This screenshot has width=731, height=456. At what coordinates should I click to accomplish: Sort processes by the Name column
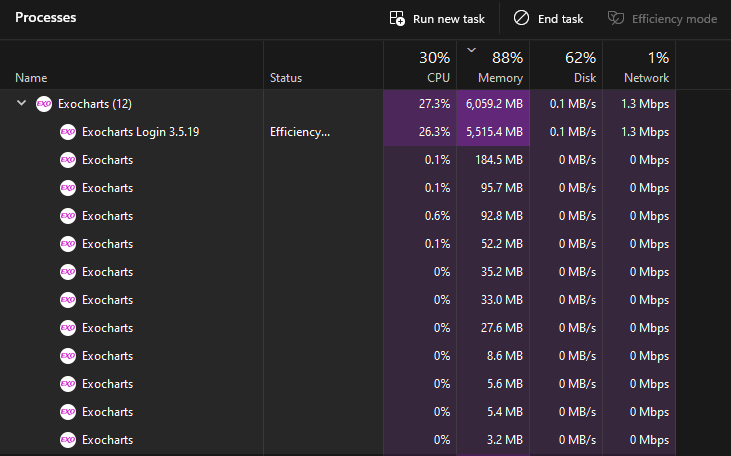click(132, 65)
